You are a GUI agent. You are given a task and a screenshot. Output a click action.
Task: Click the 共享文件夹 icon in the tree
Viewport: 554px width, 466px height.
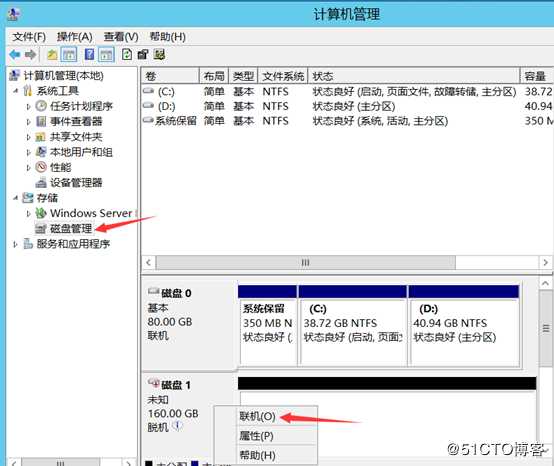click(41, 137)
